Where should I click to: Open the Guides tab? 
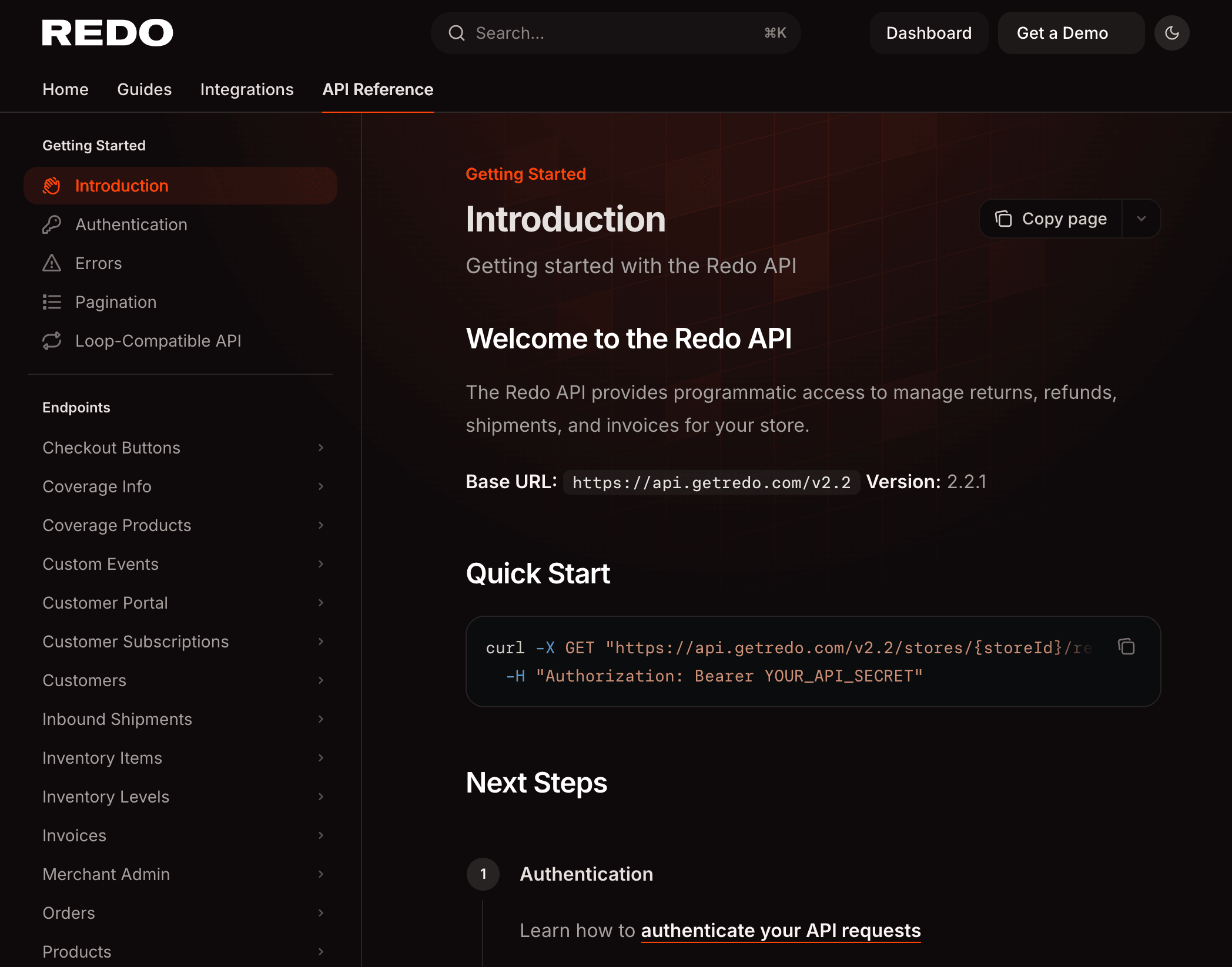click(x=144, y=89)
